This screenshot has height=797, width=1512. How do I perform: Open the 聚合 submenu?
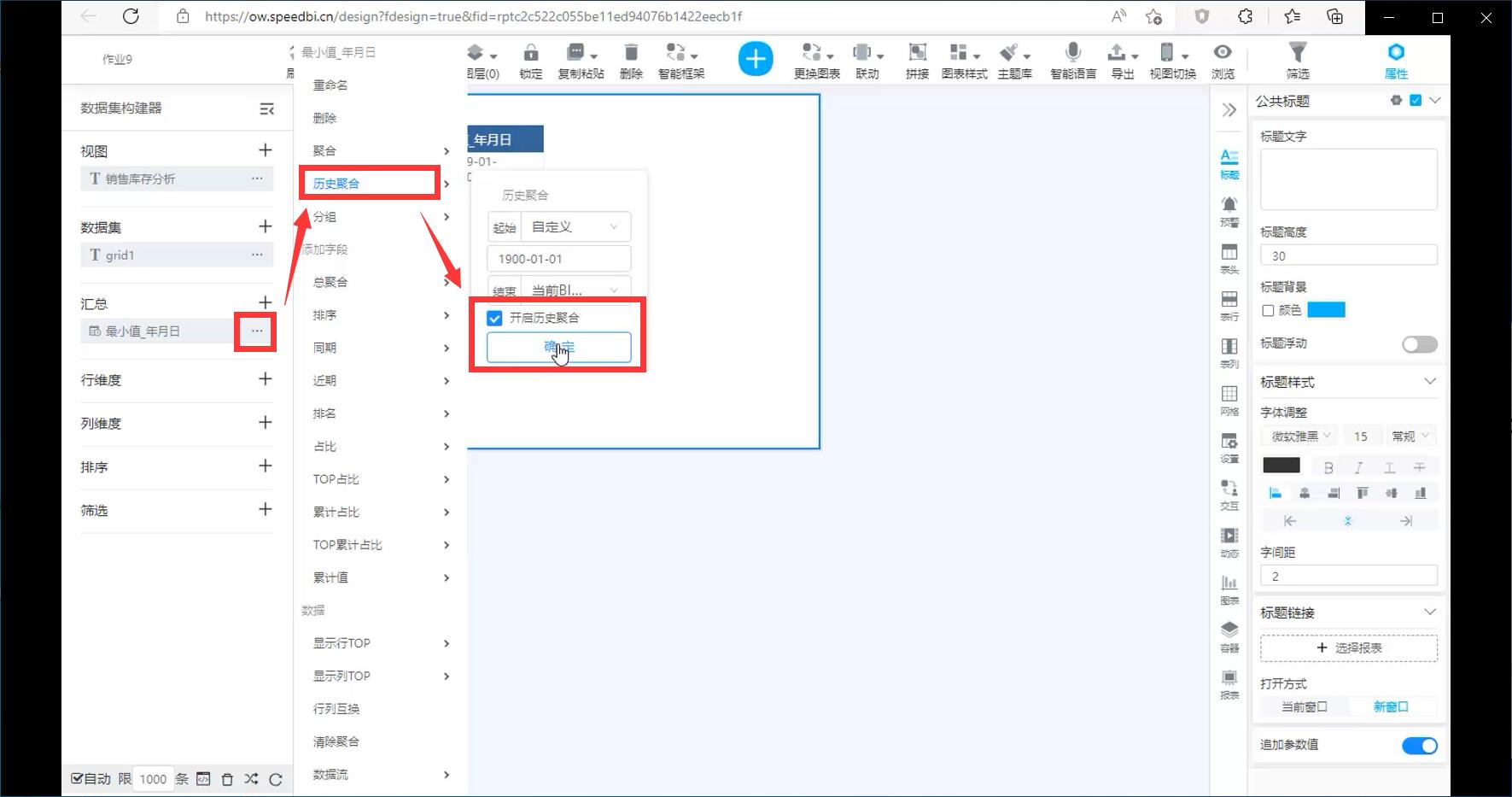pyautogui.click(x=380, y=151)
